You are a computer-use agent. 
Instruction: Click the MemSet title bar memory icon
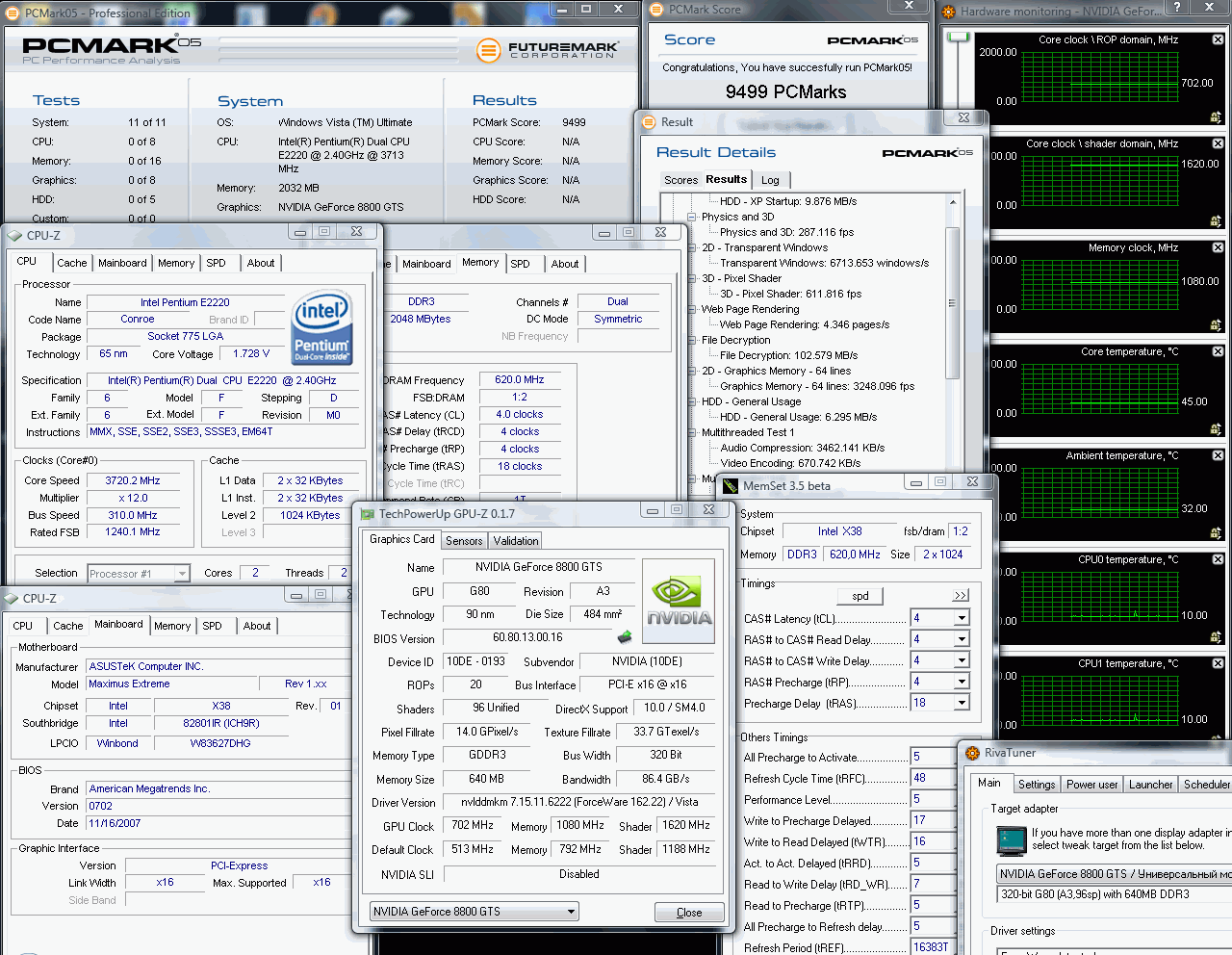point(731,485)
